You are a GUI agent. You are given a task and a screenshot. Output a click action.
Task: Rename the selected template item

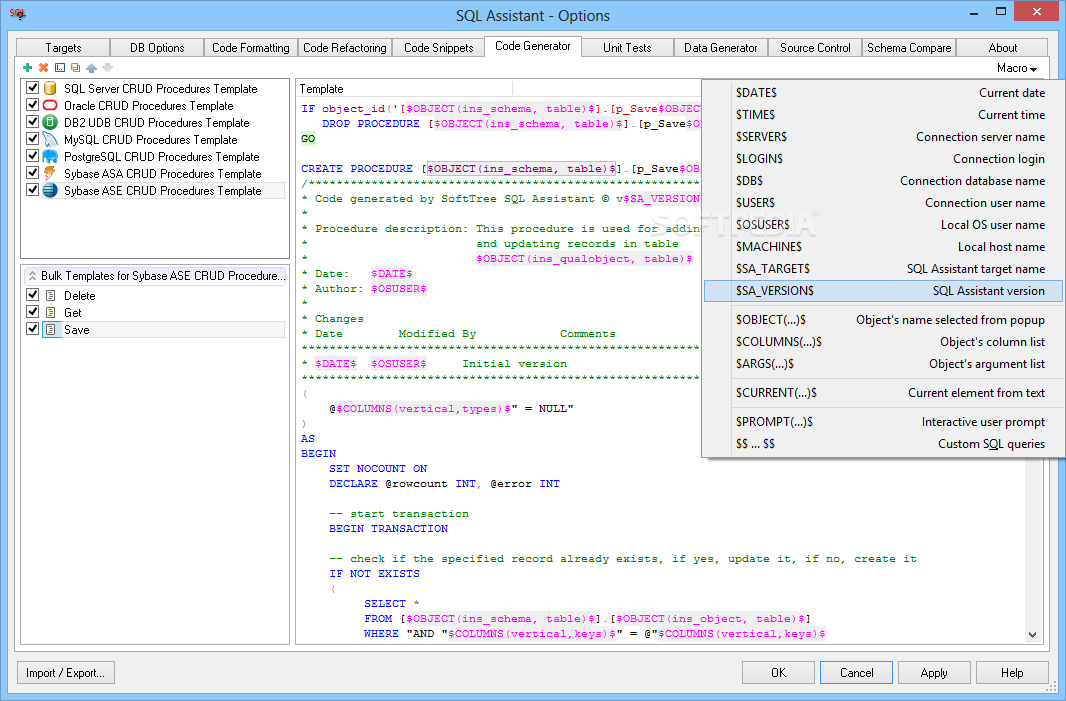coord(60,67)
